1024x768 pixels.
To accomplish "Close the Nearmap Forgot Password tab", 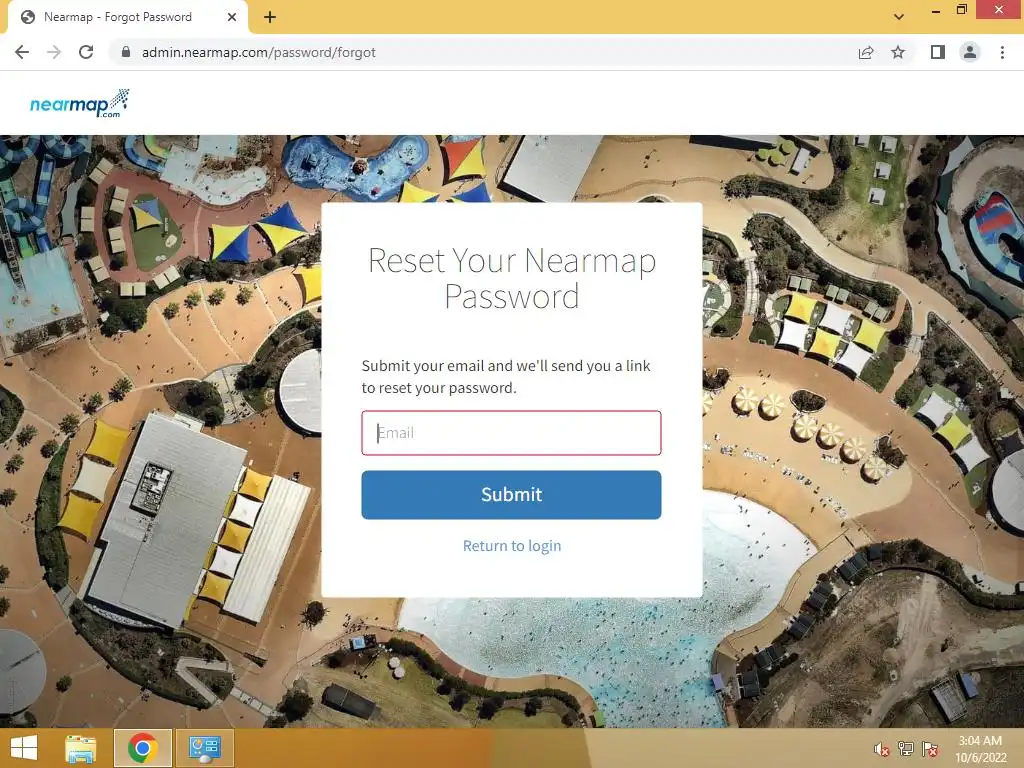I will click(x=232, y=17).
